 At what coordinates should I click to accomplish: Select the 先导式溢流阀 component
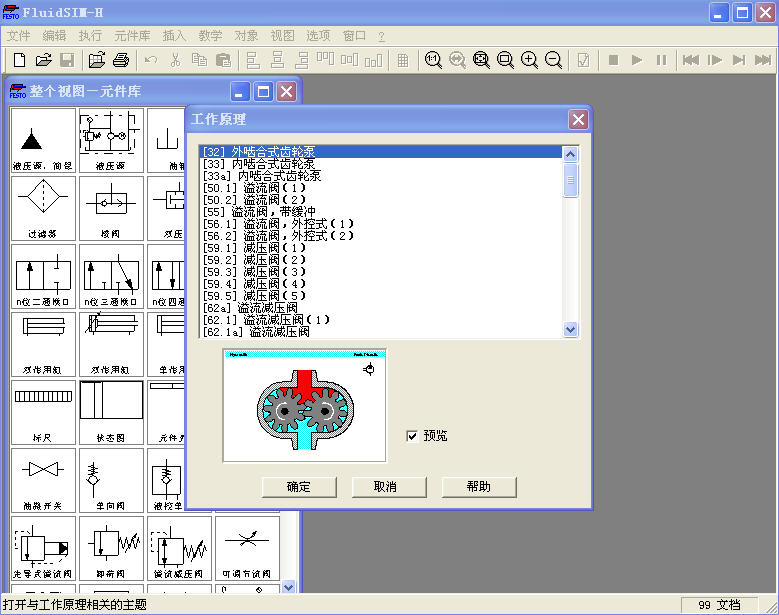(x=43, y=549)
